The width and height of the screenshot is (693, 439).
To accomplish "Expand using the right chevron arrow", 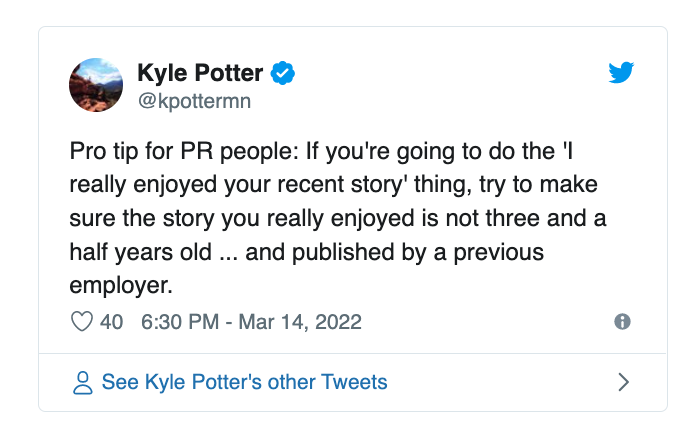I will pos(622,382).
